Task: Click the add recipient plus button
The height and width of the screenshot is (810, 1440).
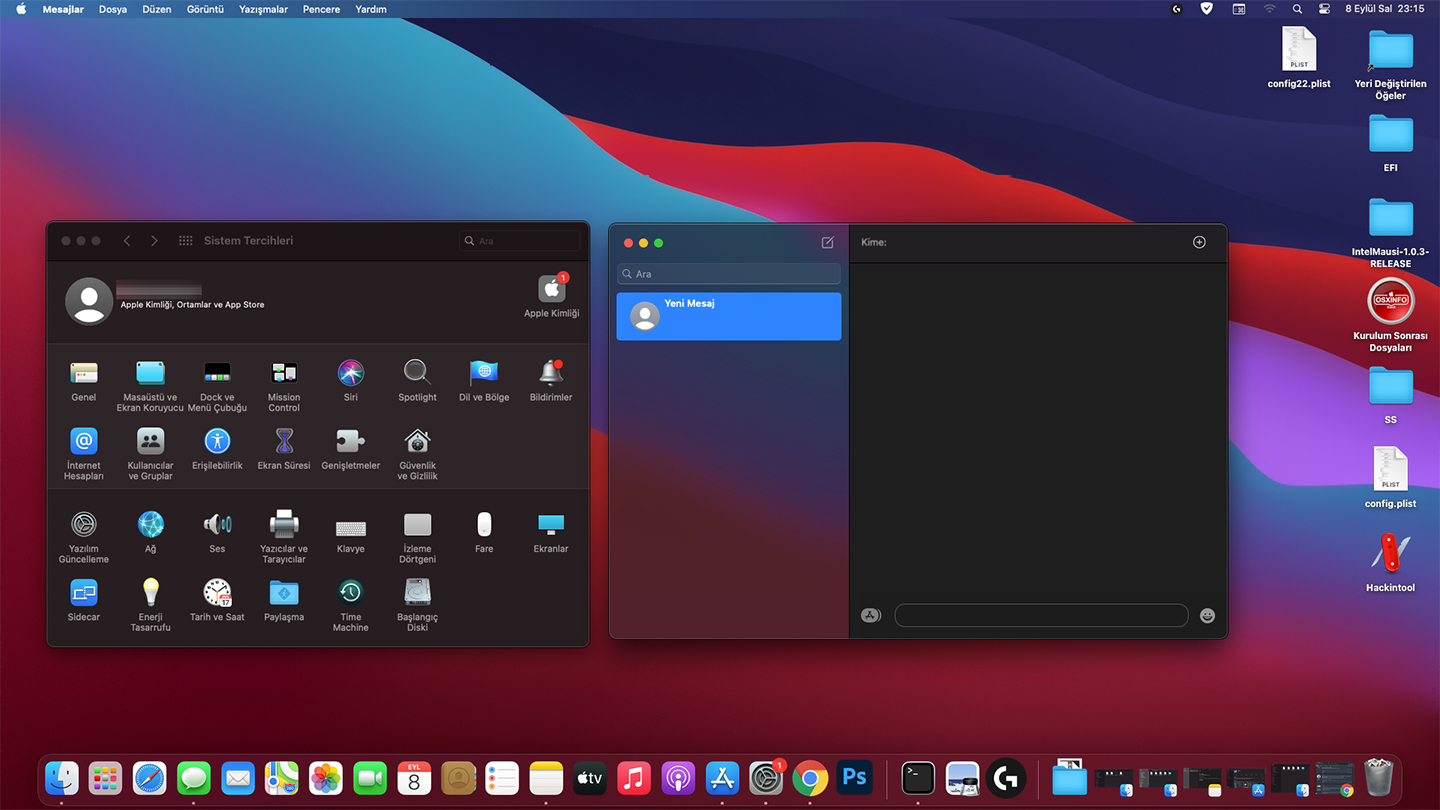Action: (1199, 242)
